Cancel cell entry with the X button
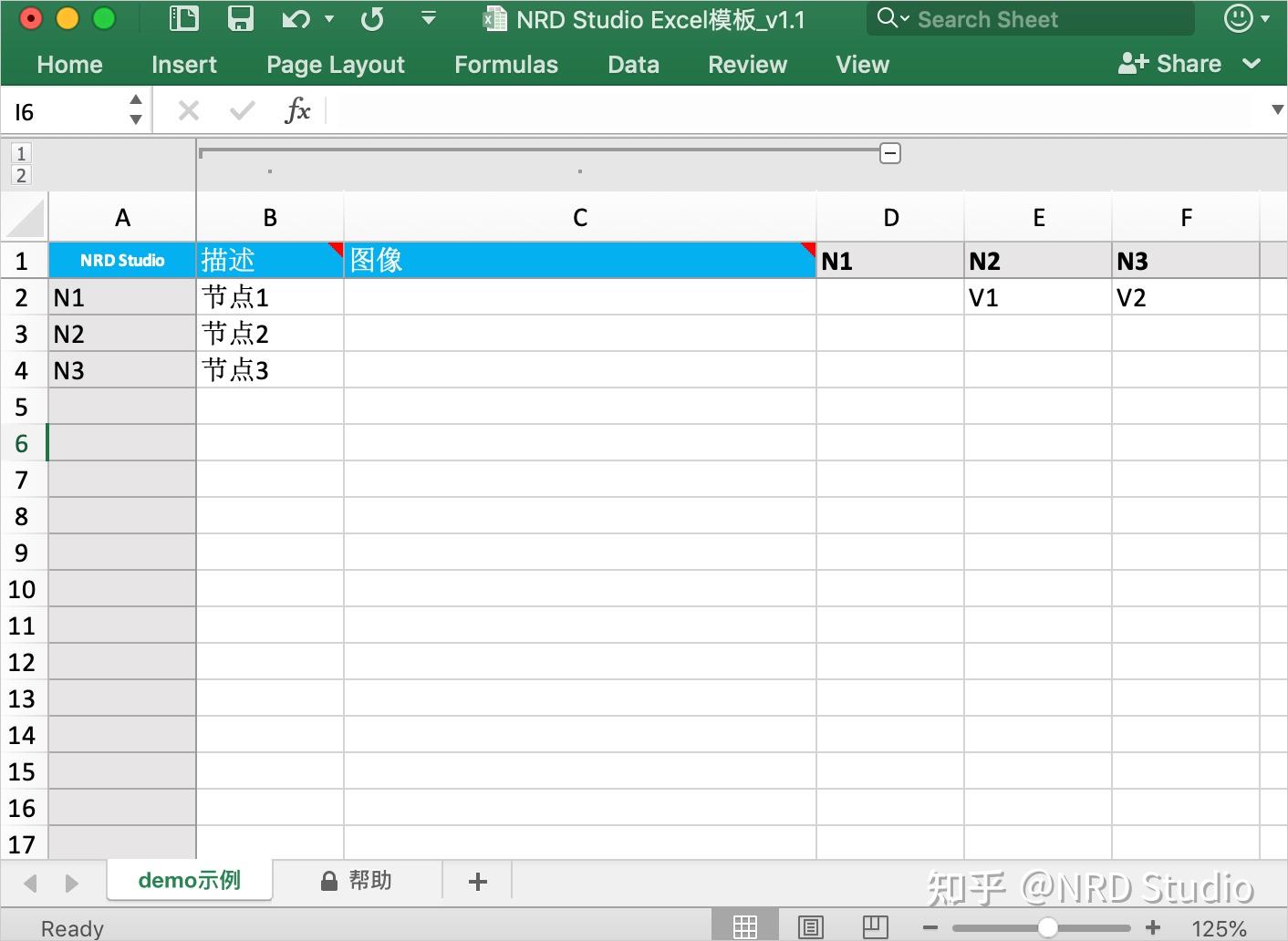The image size is (1288, 941). point(189,109)
